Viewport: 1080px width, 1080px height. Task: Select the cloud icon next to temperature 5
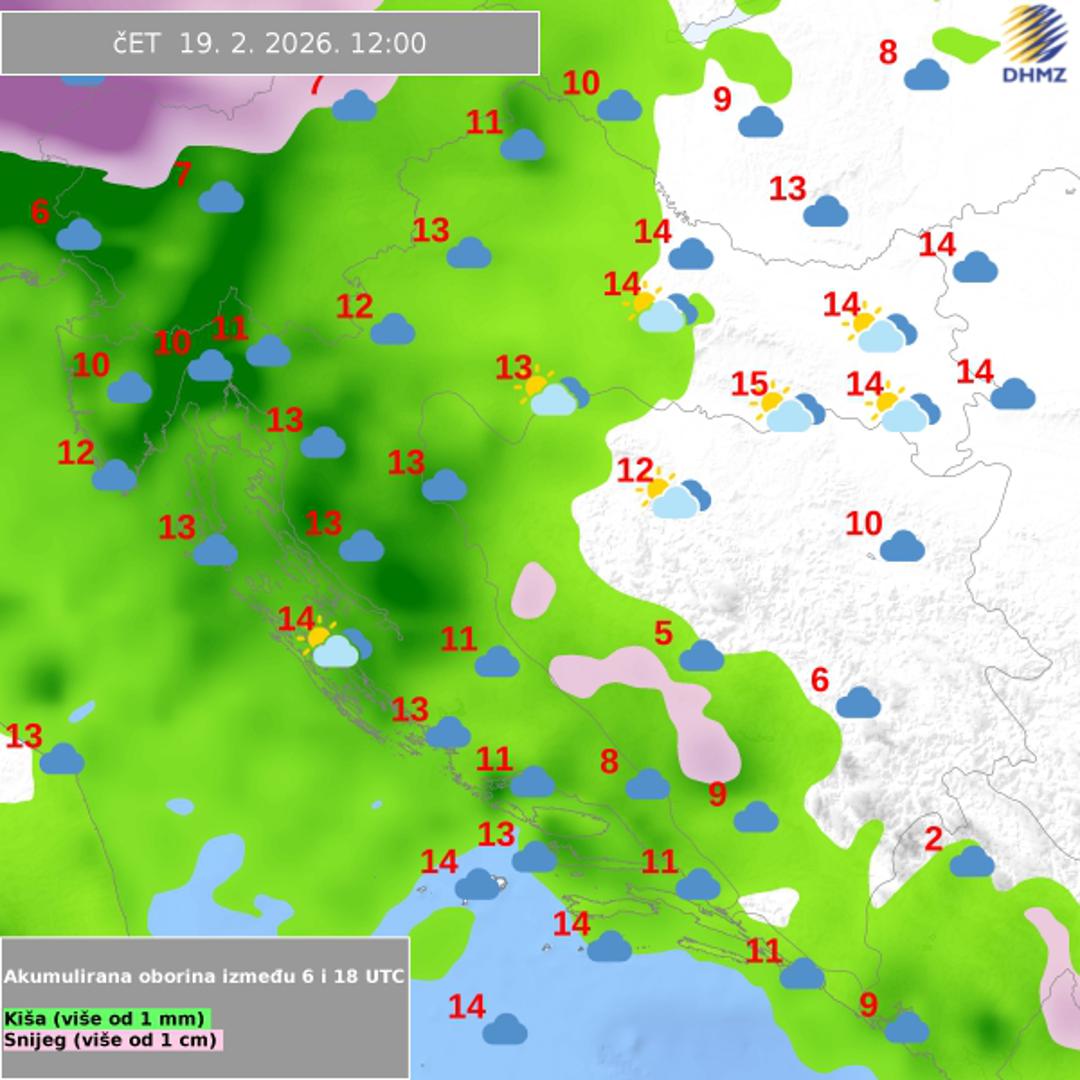coord(701,656)
